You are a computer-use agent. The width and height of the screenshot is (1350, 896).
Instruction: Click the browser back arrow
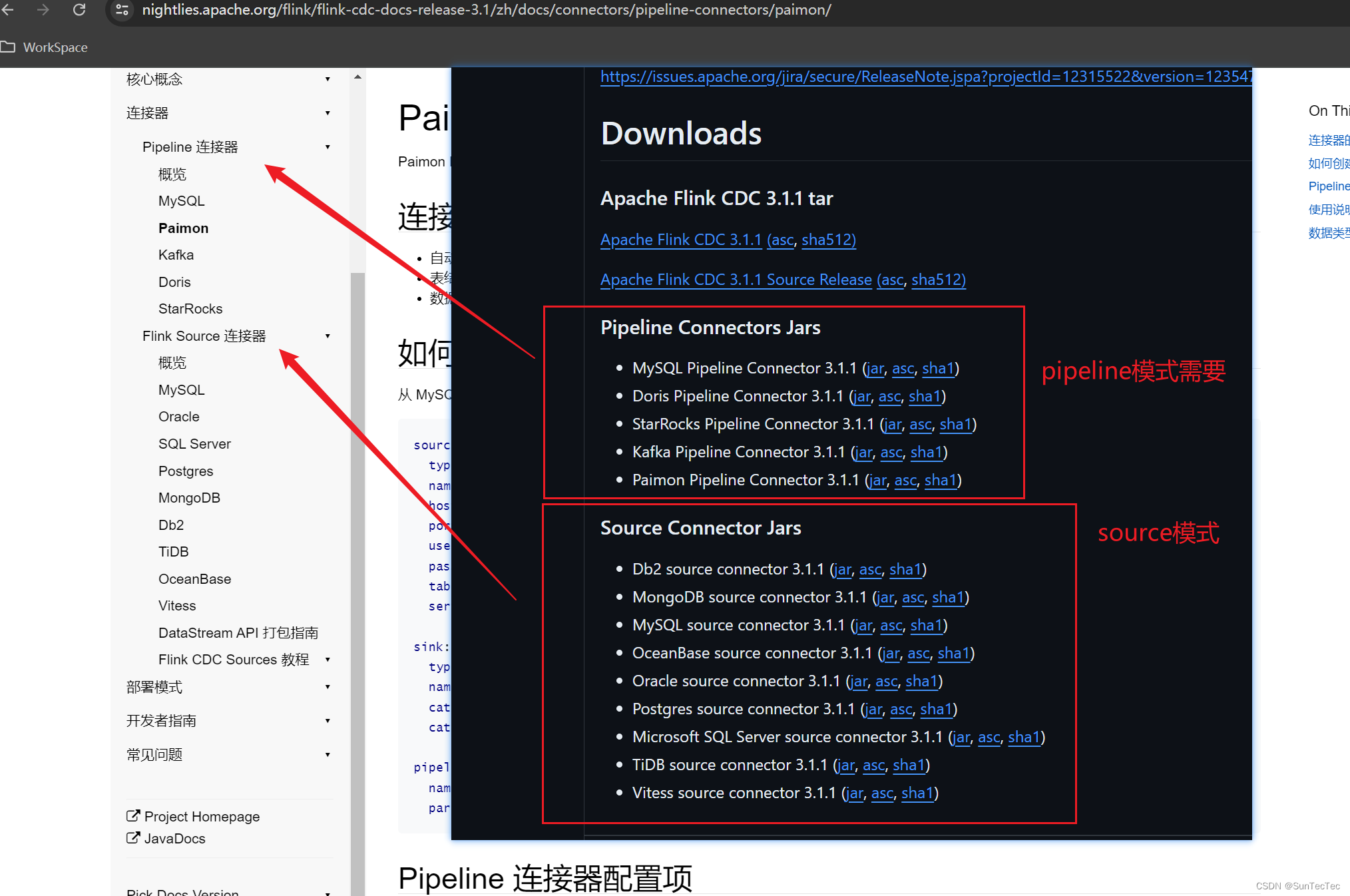8,9
